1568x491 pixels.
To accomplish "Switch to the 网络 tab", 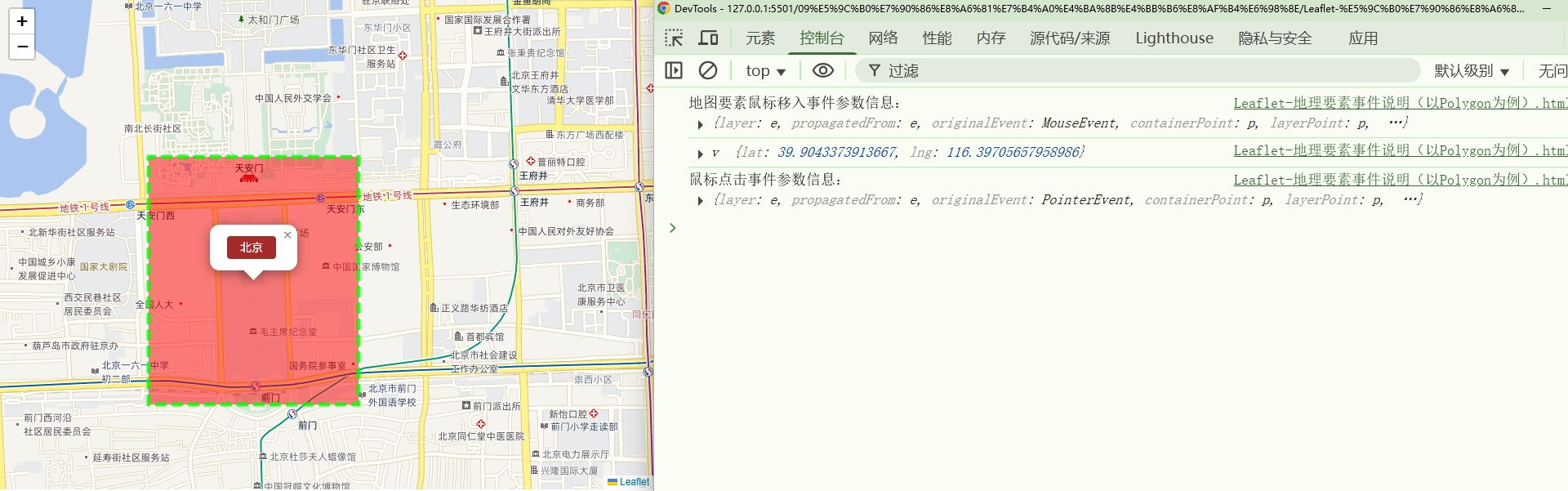I will (884, 38).
